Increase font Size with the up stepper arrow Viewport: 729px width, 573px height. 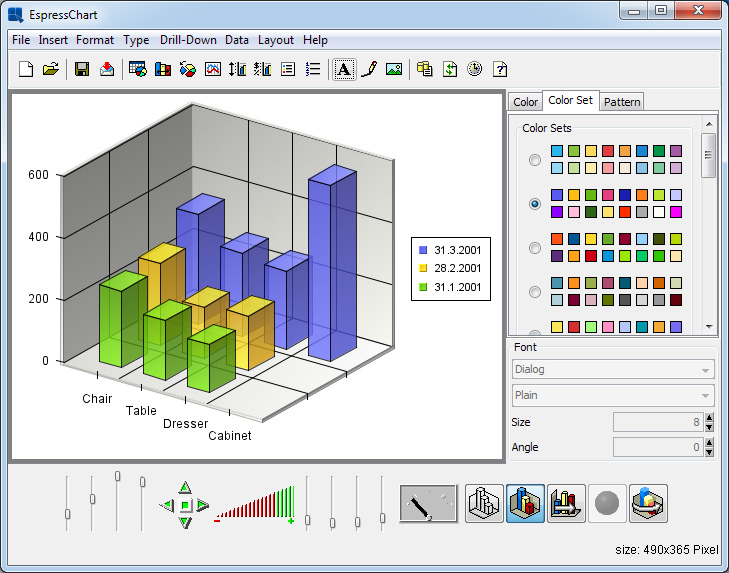[x=709, y=418]
